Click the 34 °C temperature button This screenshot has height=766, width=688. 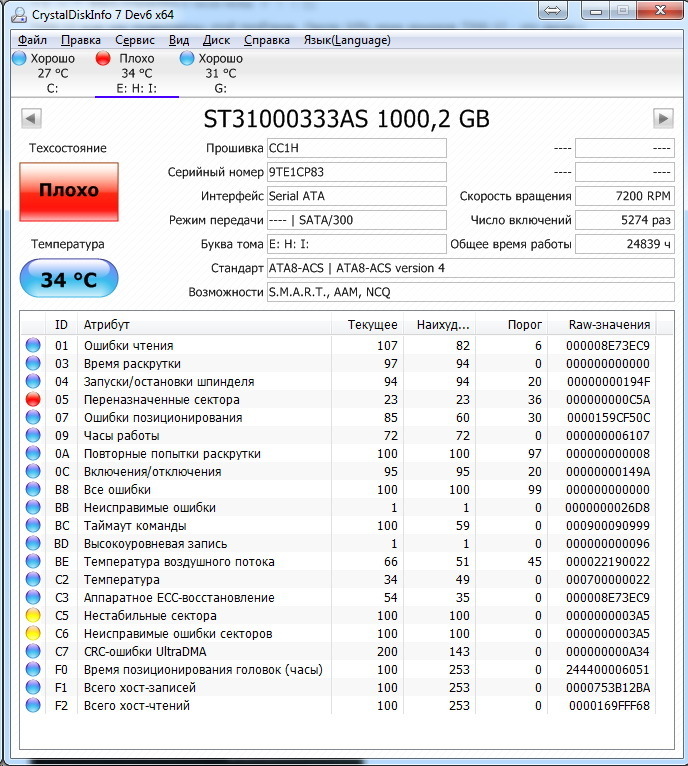point(69,278)
